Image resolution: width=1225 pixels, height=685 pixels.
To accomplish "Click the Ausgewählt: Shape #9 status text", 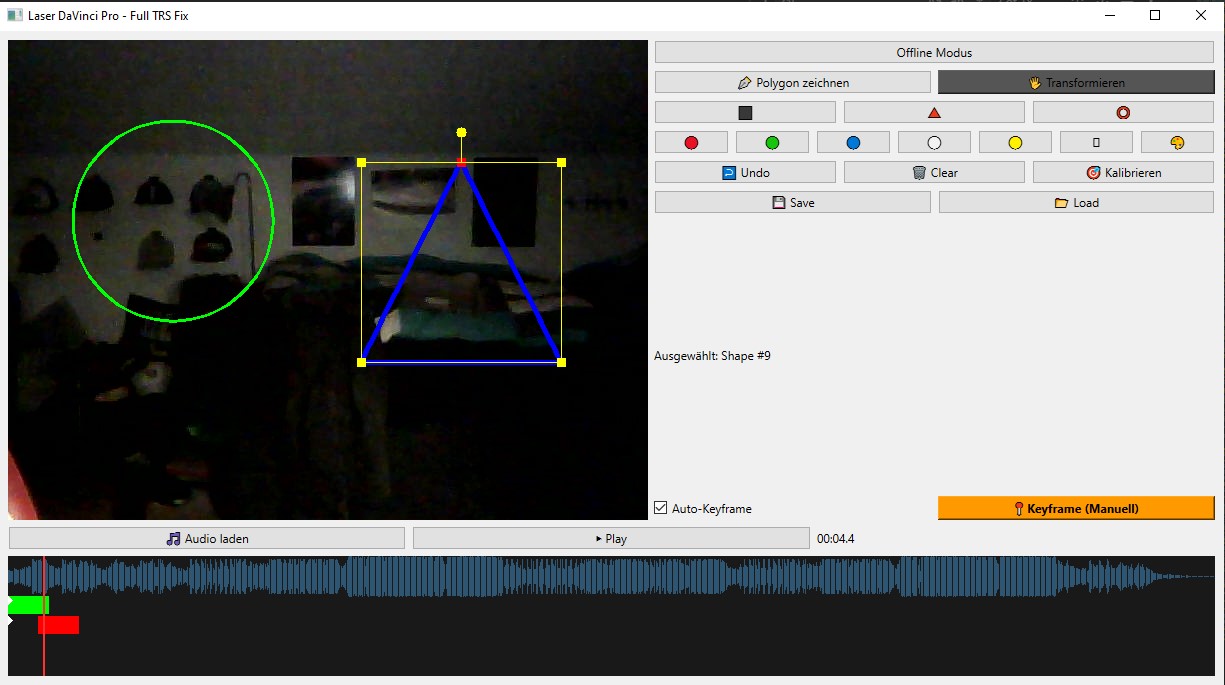I will pos(712,356).
